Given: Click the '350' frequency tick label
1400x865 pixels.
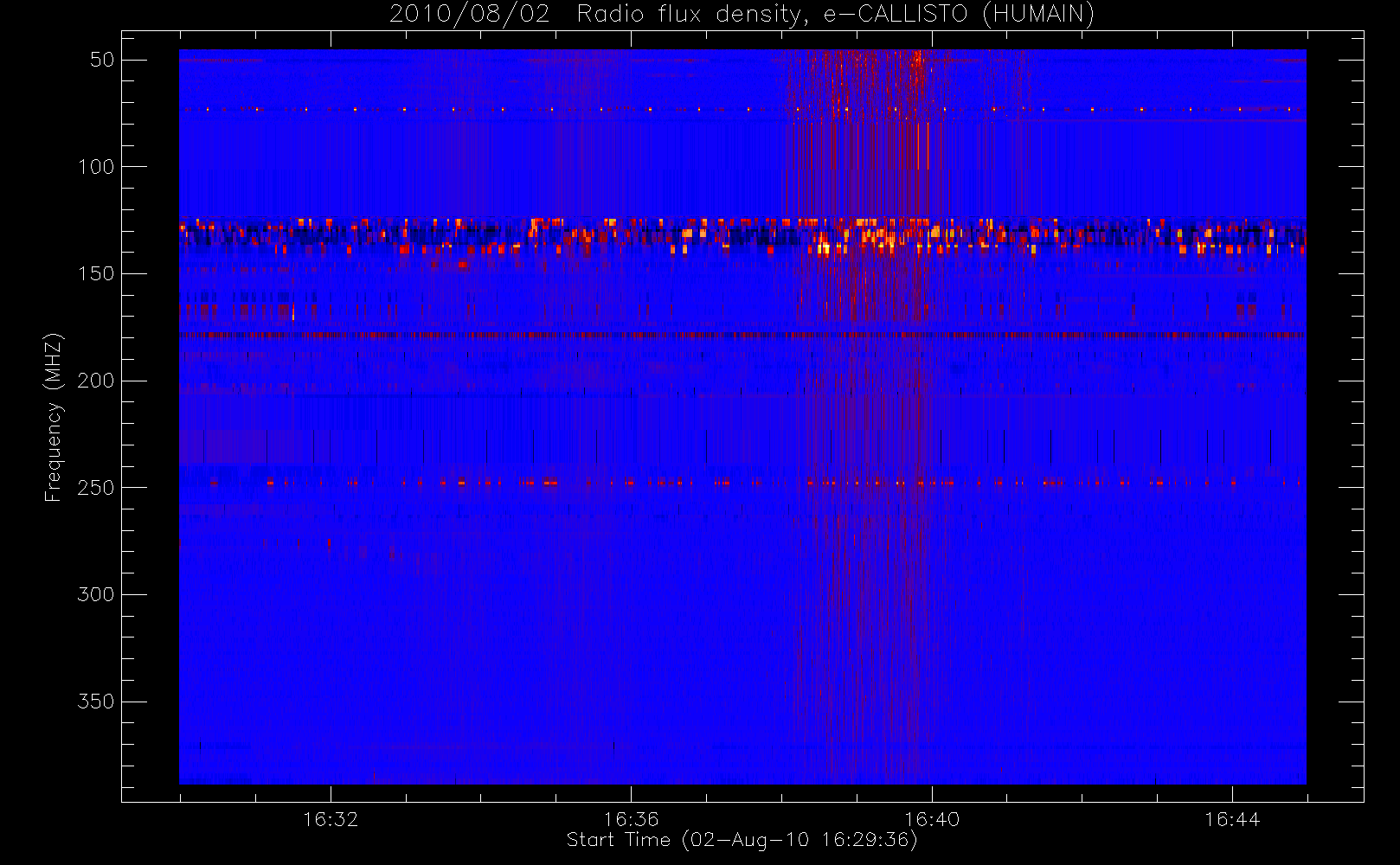Looking at the screenshot, I should coord(96,702).
